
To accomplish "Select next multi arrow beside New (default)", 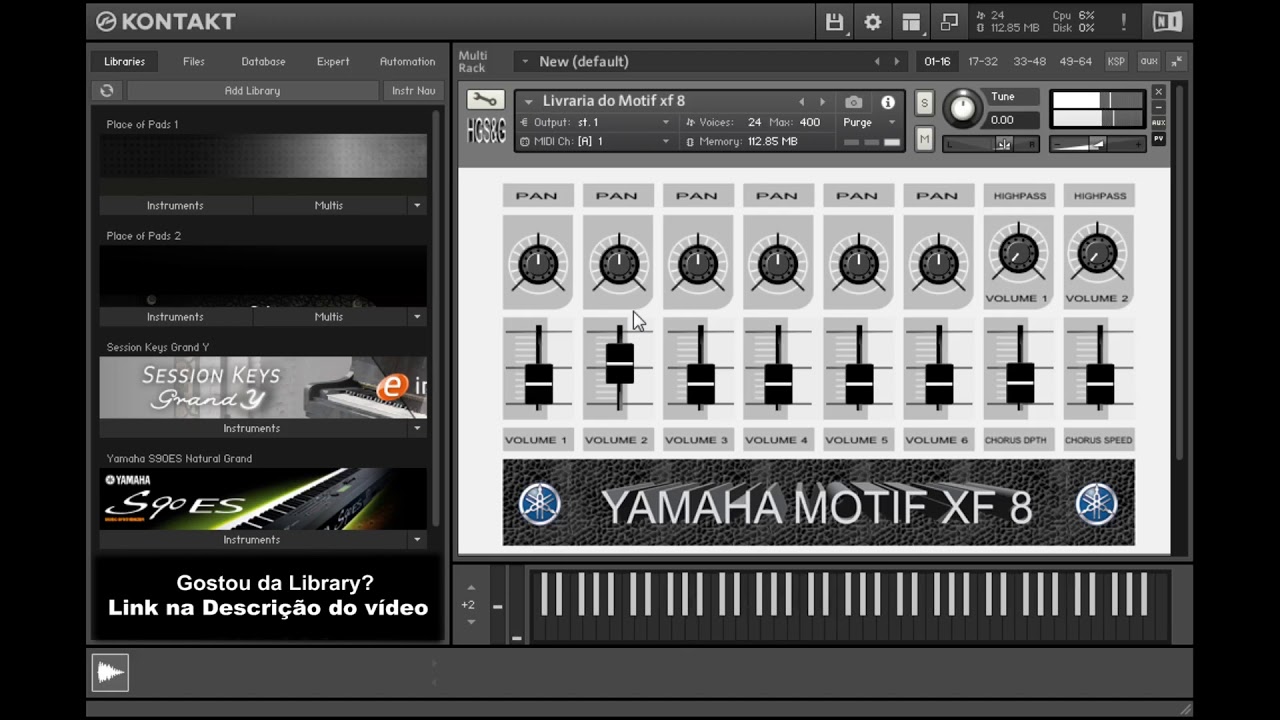I will (897, 61).
